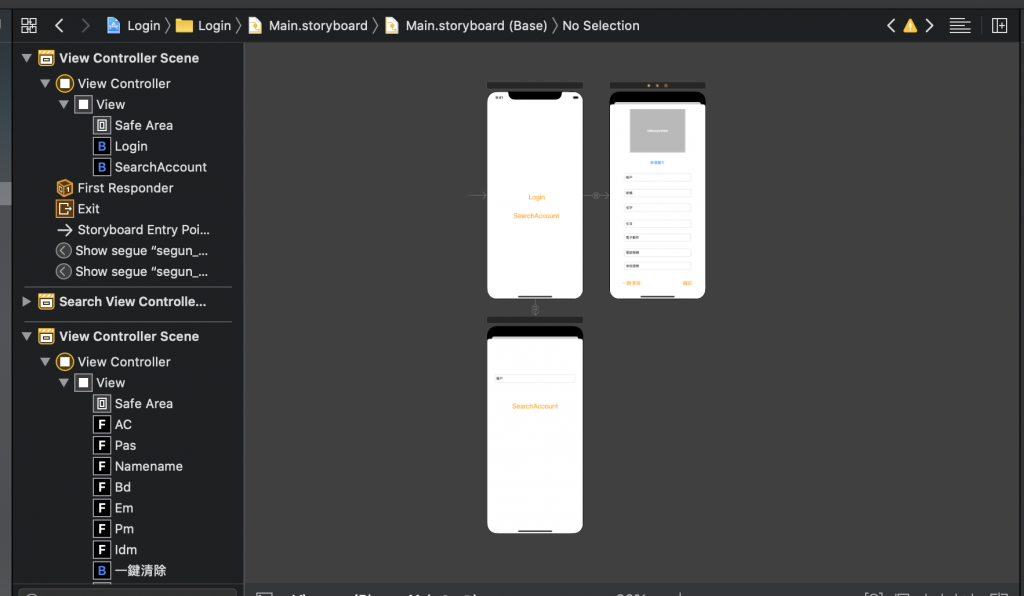
Task: Click the Login folder breadcrumb
Action: coord(204,25)
